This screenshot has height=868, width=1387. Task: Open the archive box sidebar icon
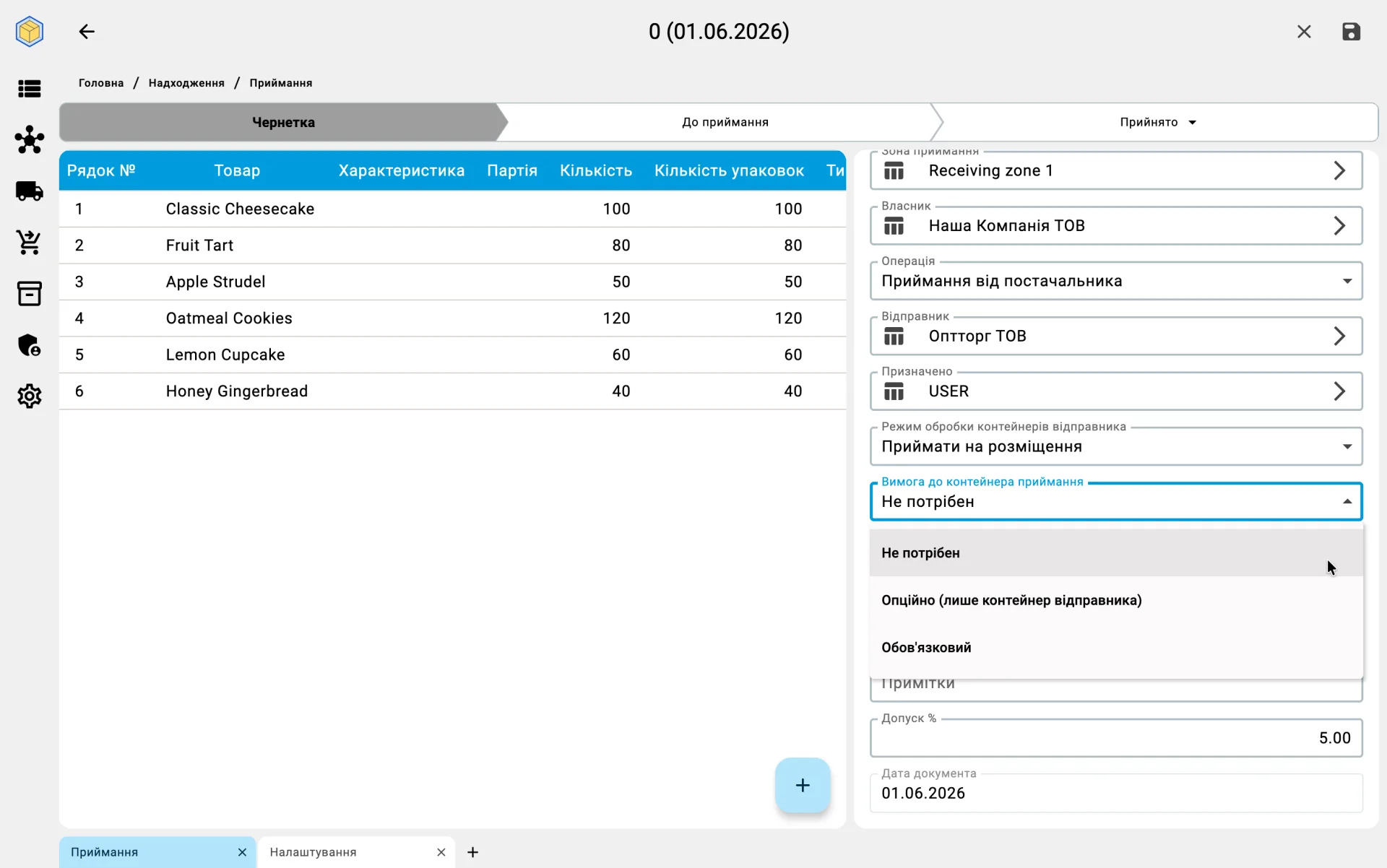pos(30,294)
